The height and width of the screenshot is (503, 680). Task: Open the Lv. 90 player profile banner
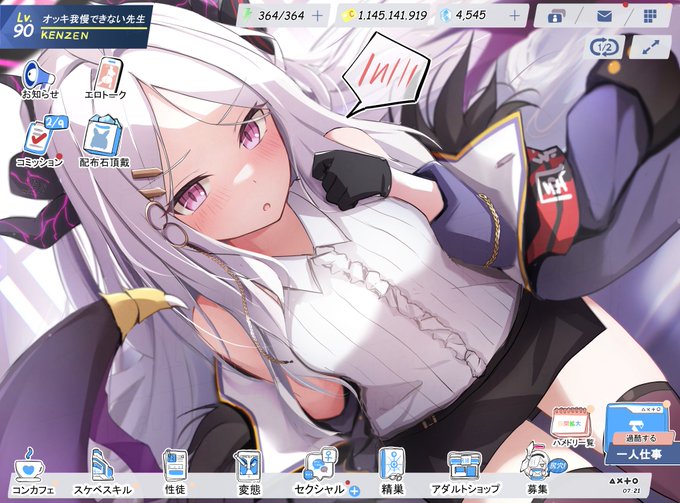pos(76,25)
